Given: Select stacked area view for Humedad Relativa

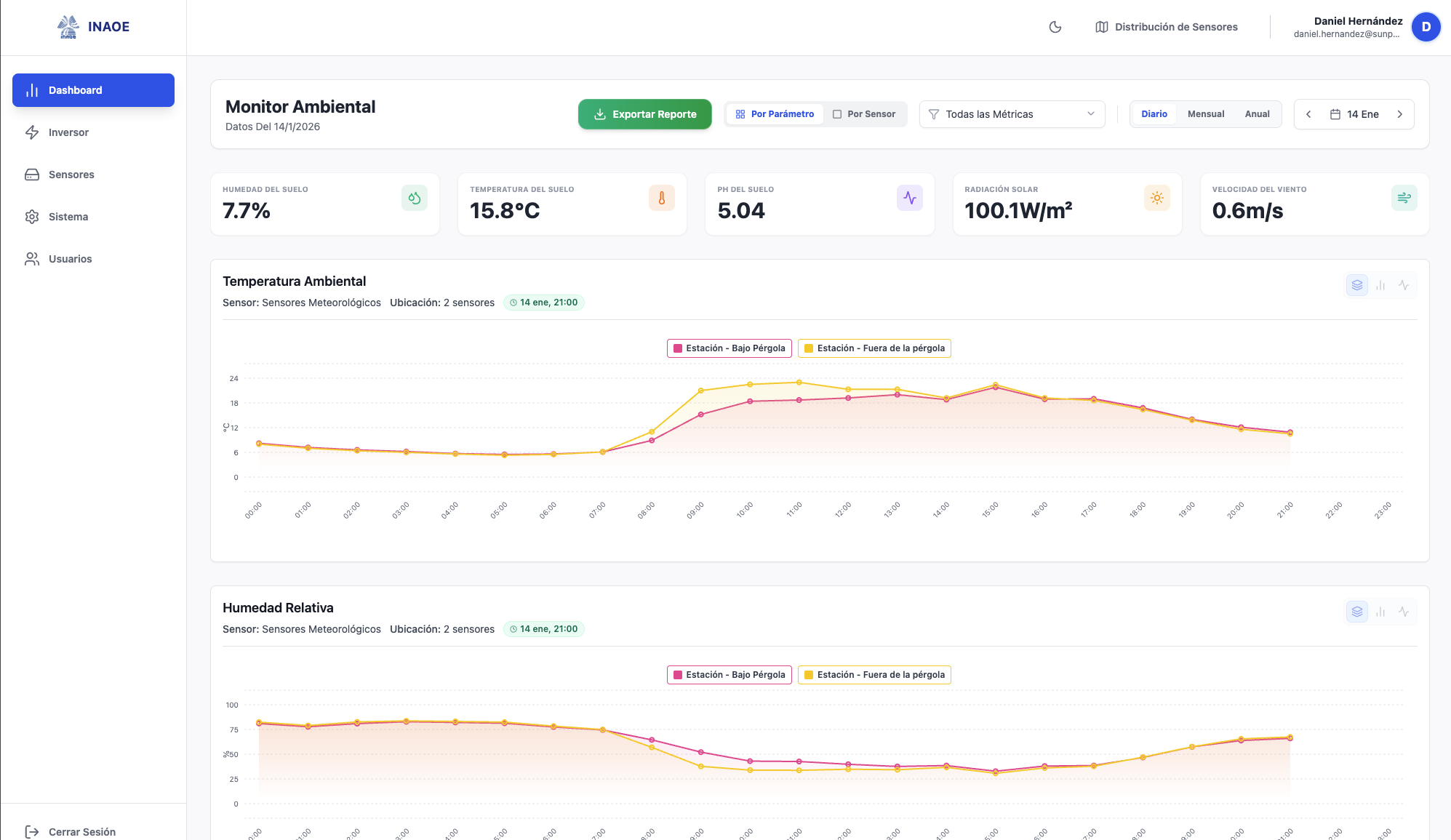Looking at the screenshot, I should 1357,612.
